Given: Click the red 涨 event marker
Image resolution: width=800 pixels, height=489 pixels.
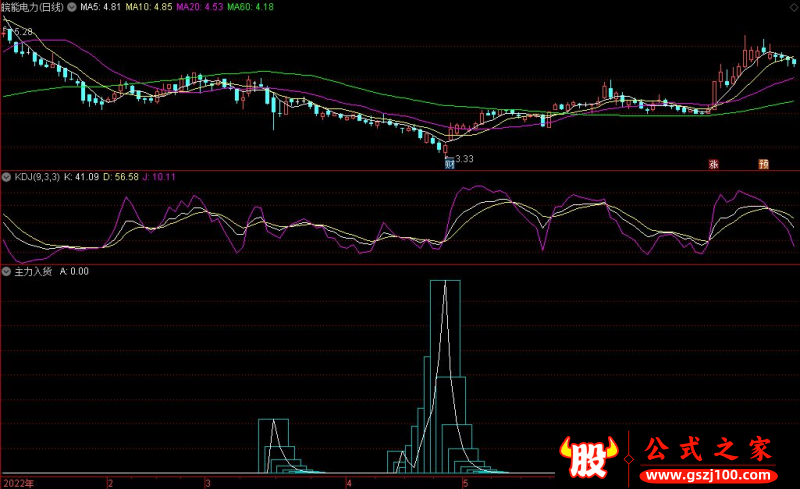Looking at the screenshot, I should 713,164.
